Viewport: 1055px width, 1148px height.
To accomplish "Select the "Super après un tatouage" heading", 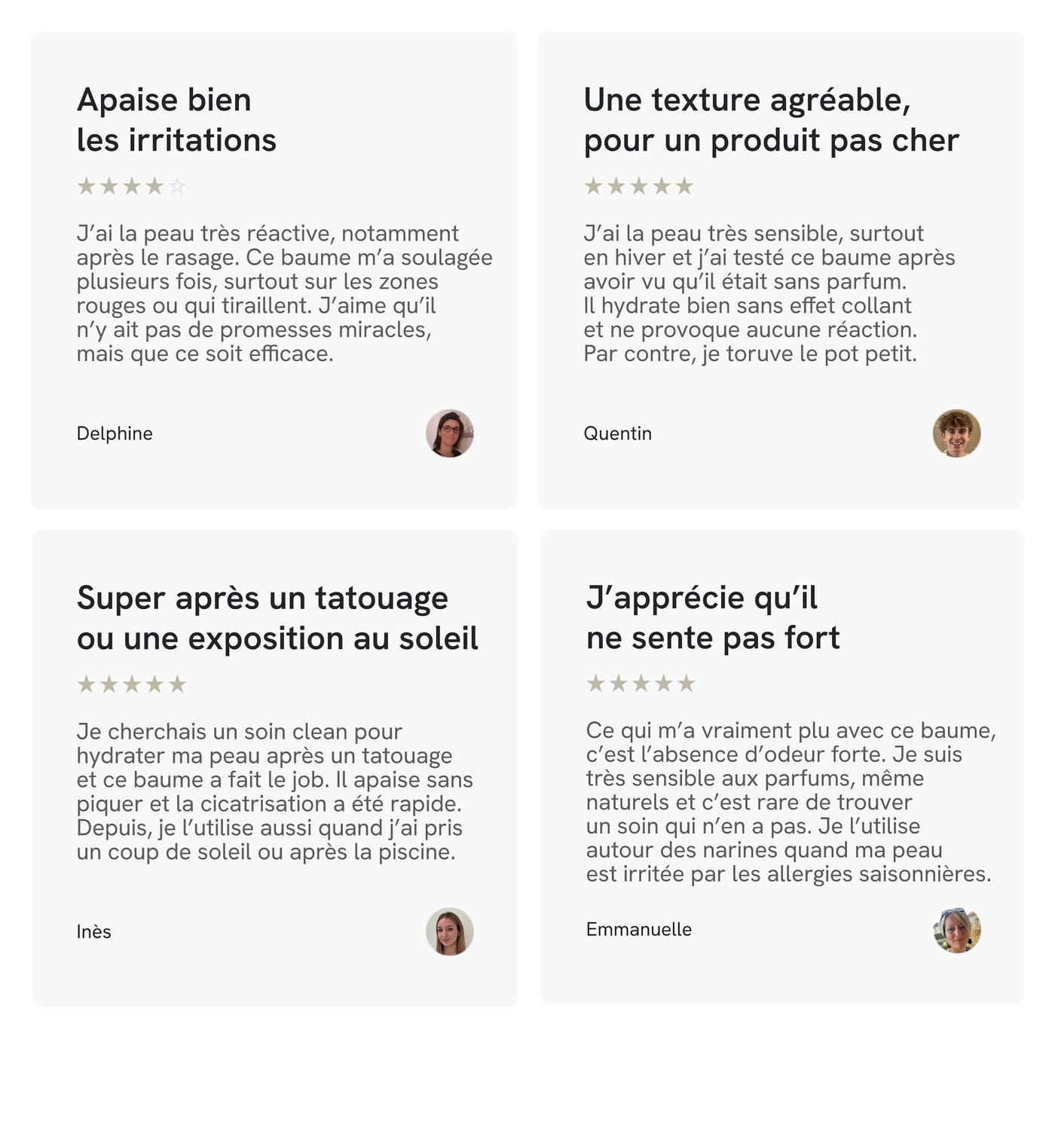I will coord(277,618).
